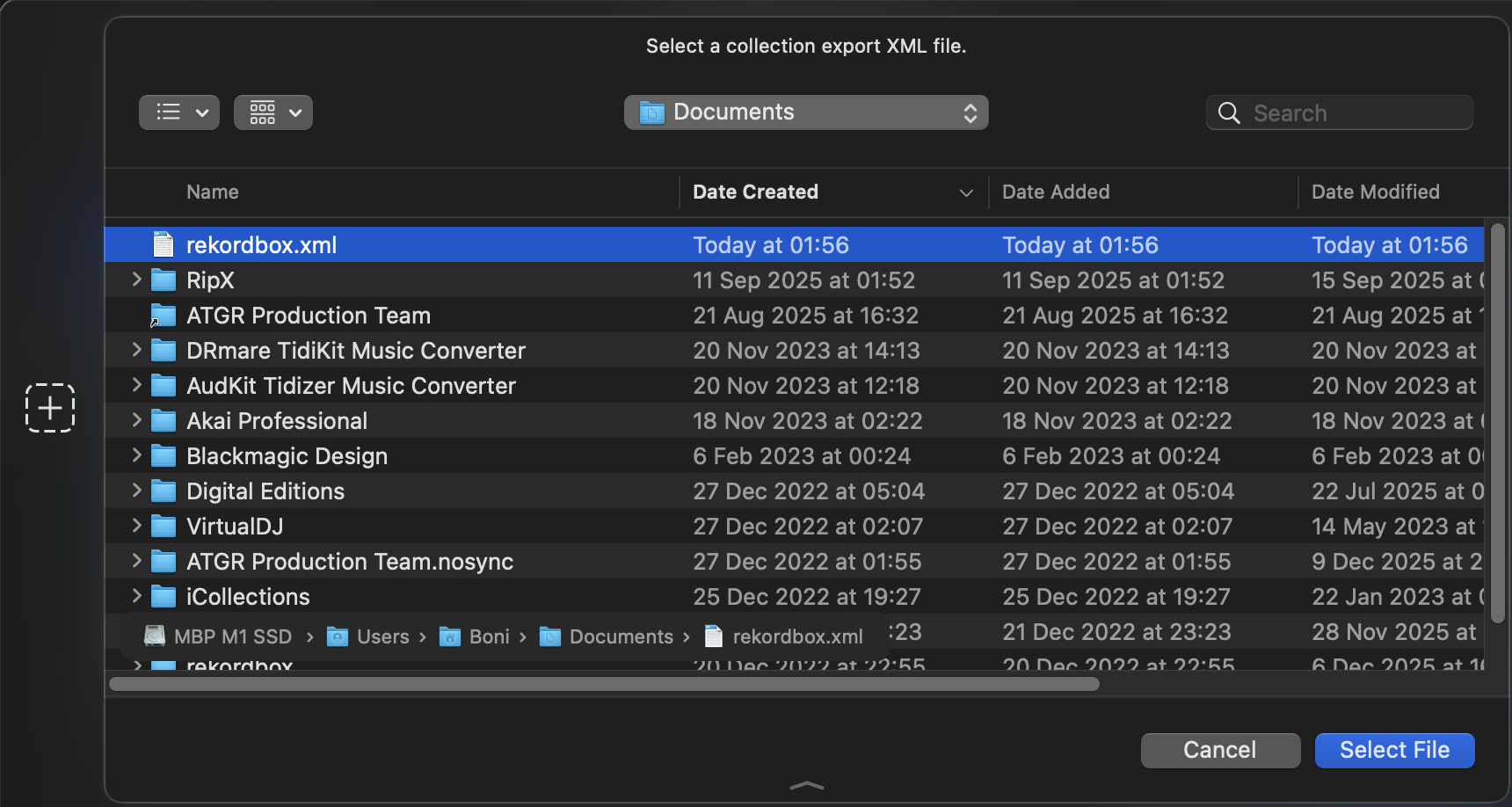
Task: Sort by the Date Added column header
Action: click(x=1056, y=192)
